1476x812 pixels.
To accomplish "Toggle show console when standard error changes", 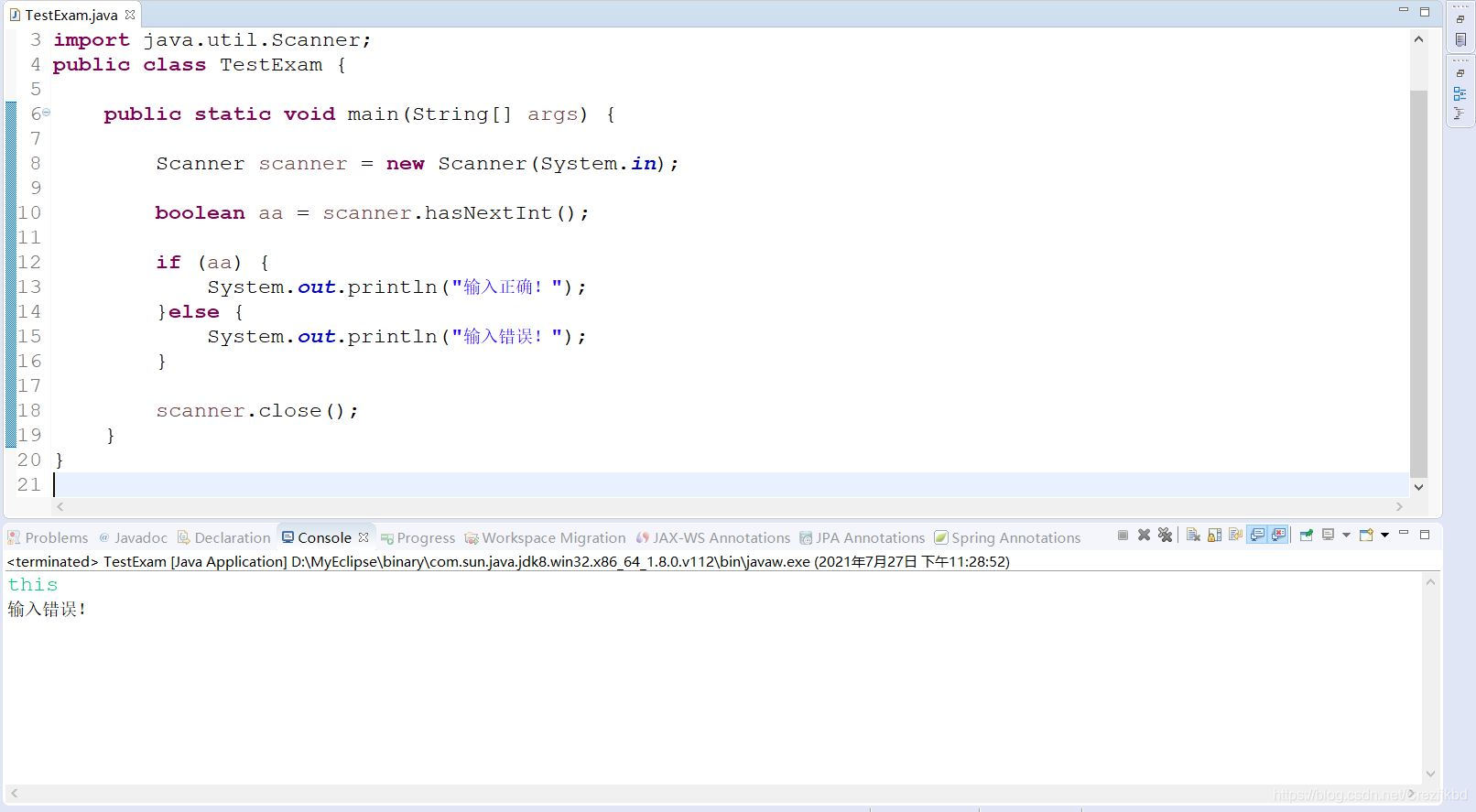I will click(1278, 536).
